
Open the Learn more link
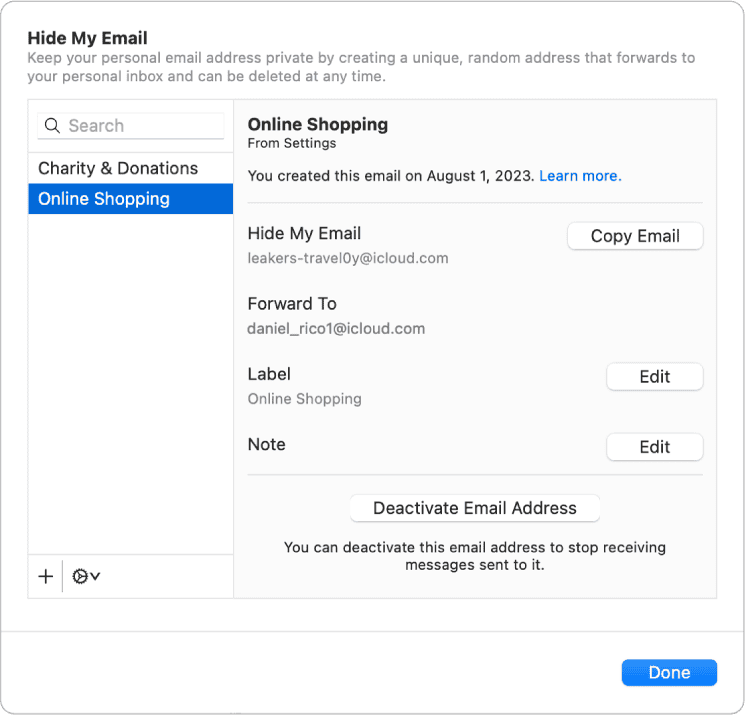tap(580, 176)
